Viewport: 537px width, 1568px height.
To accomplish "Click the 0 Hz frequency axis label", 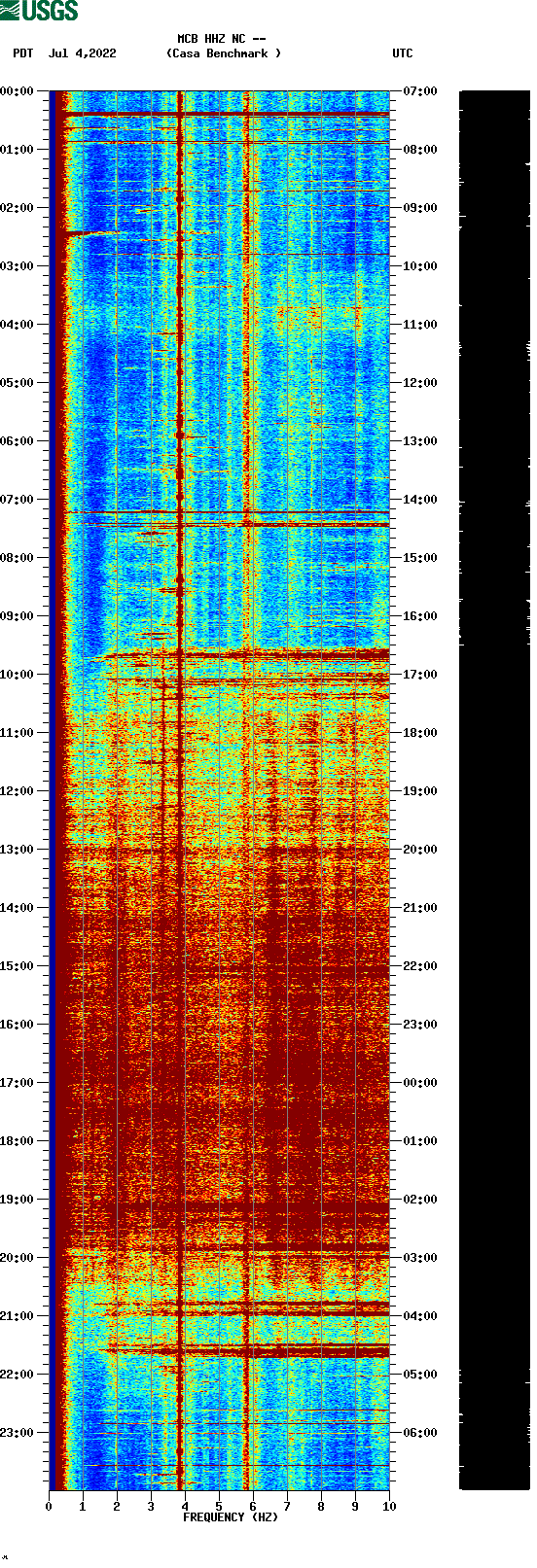I will click(x=49, y=1507).
